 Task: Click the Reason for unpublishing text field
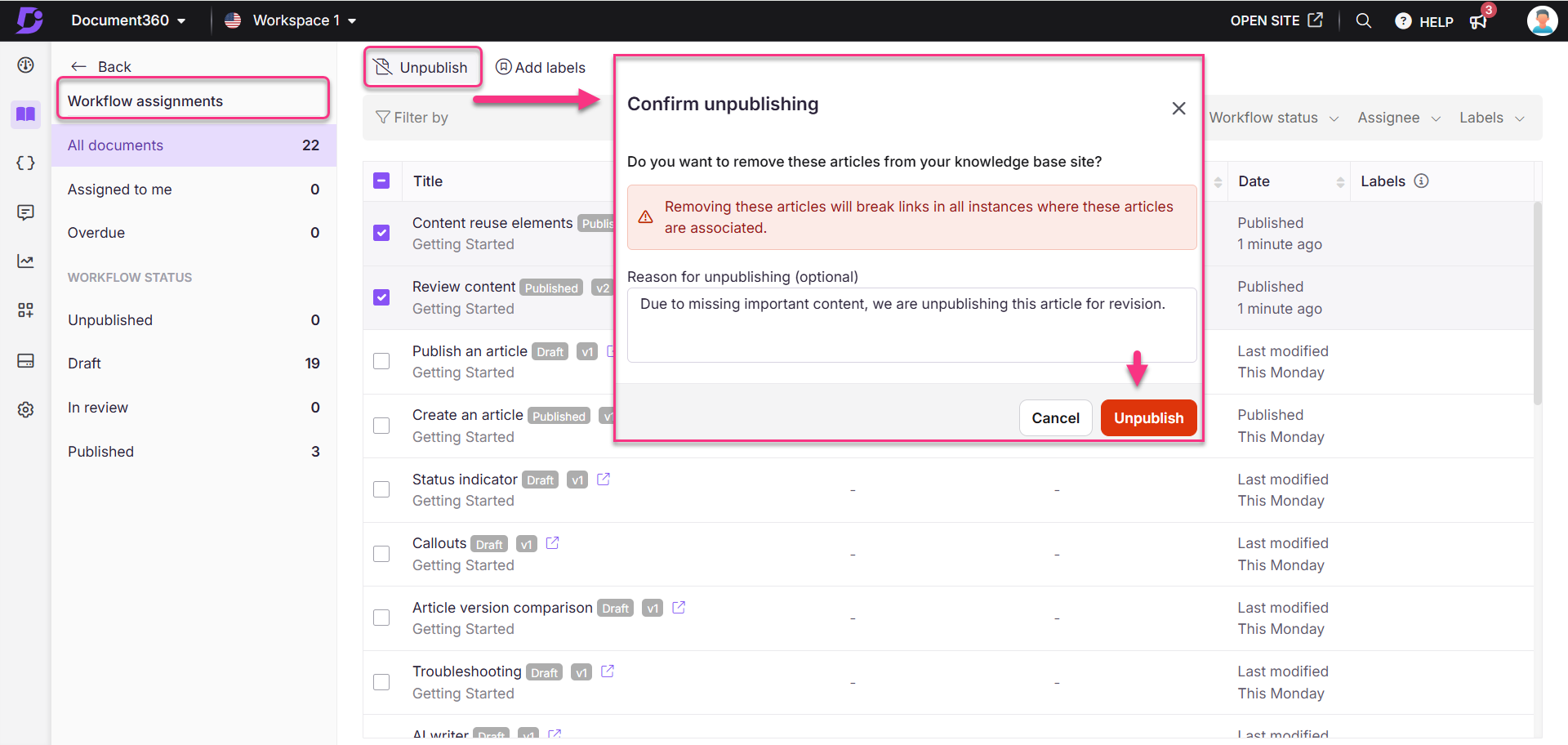(x=911, y=324)
